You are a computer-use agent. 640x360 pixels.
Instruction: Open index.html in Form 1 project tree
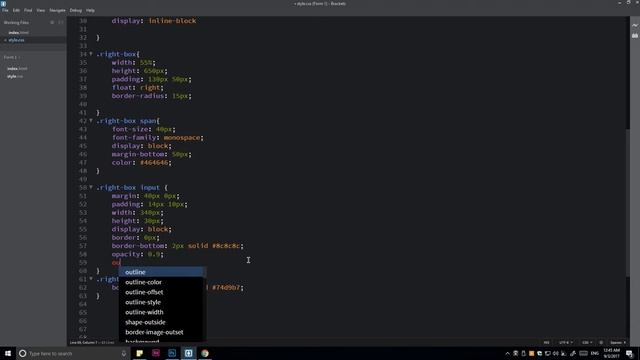[x=17, y=69]
